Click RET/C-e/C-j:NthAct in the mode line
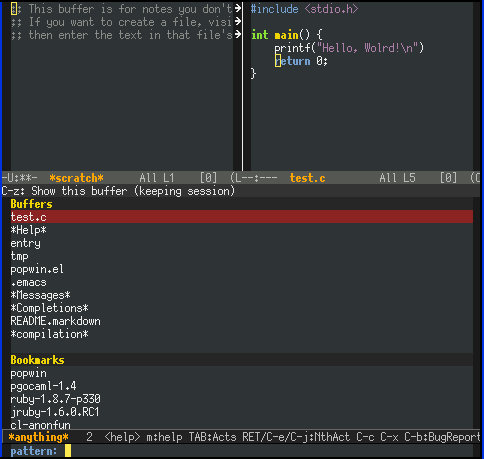Image resolution: width=484 pixels, height=459 pixels. pyautogui.click(x=296, y=437)
